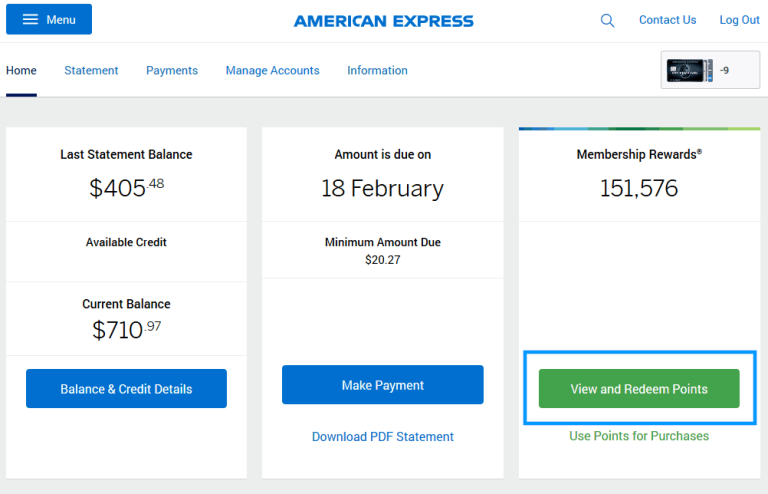
Task: Select the Information tab
Action: (377, 71)
